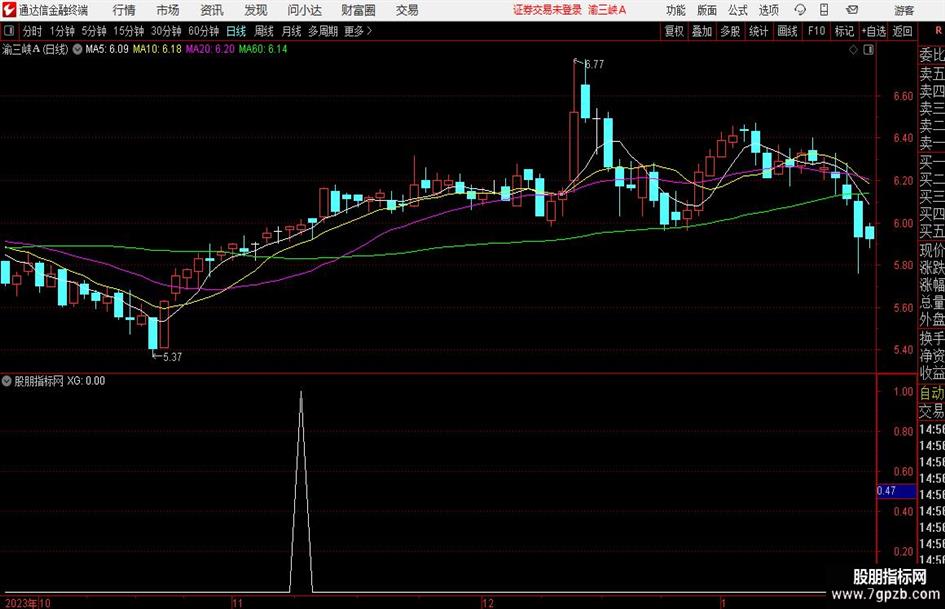Click the highlighted 0.47 axis value
Screen dimensions: 945x609
click(x=896, y=491)
